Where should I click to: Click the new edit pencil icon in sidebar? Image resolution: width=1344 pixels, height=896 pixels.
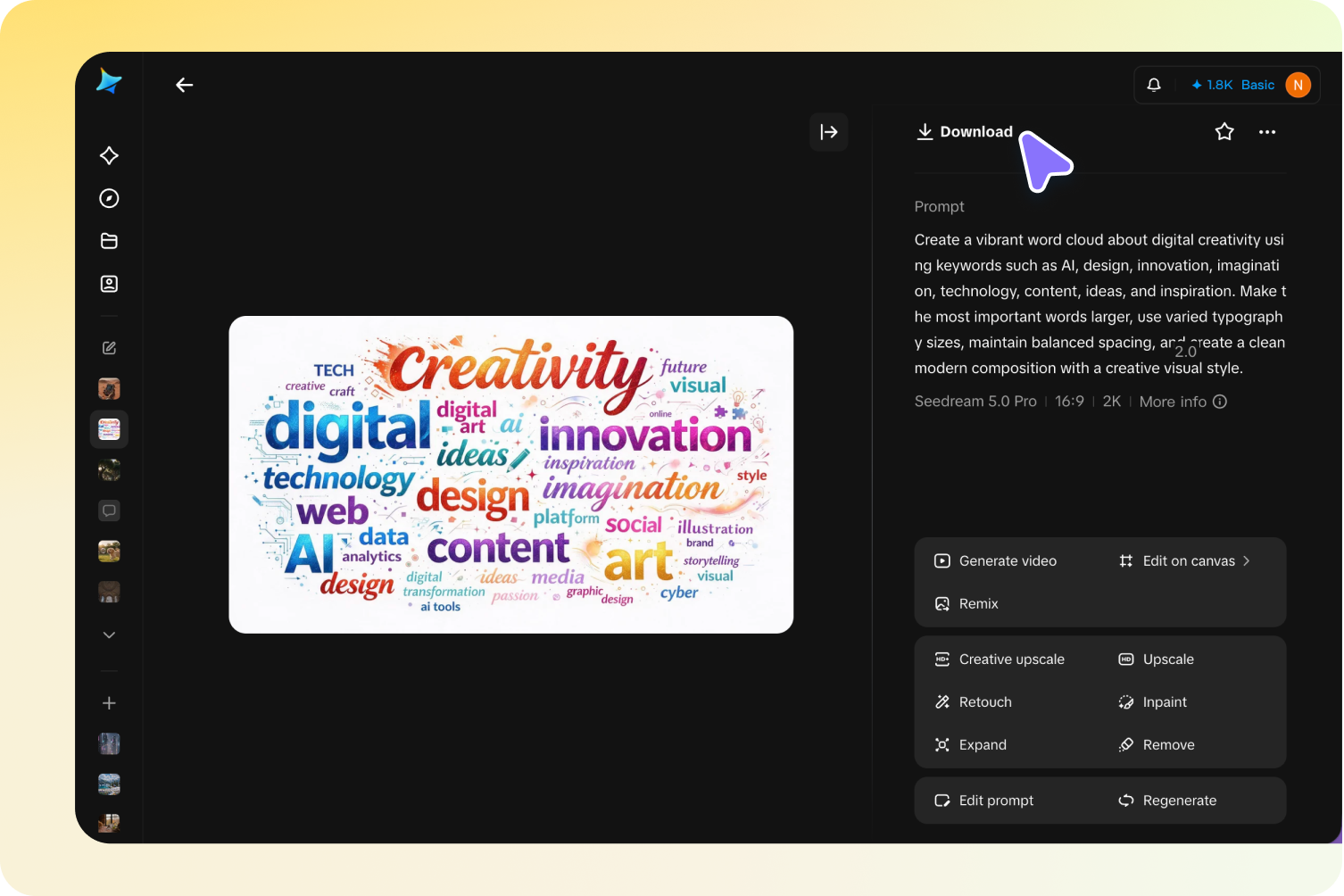pos(109,348)
